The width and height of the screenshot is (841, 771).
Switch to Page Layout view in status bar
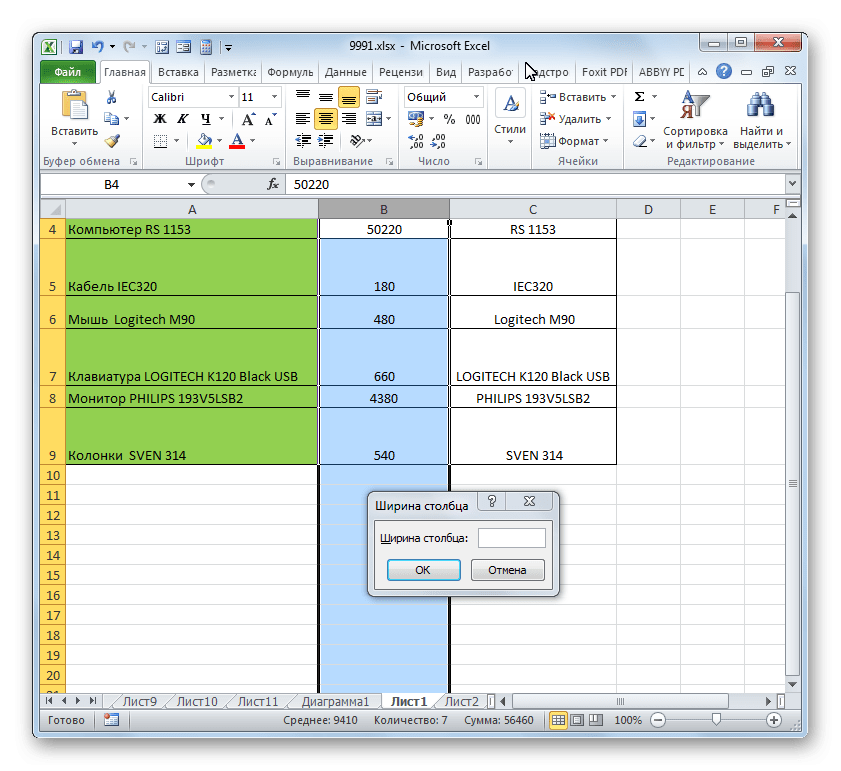click(x=577, y=720)
